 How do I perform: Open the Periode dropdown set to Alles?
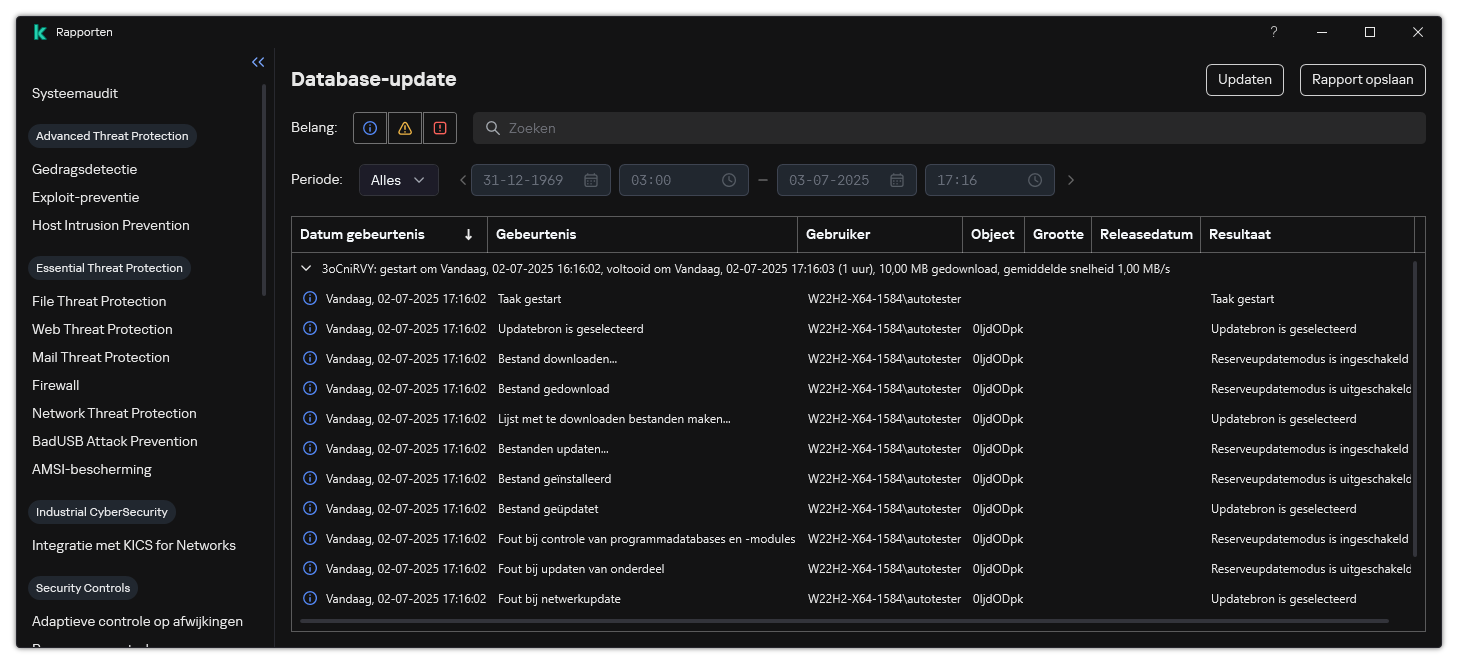pos(398,180)
